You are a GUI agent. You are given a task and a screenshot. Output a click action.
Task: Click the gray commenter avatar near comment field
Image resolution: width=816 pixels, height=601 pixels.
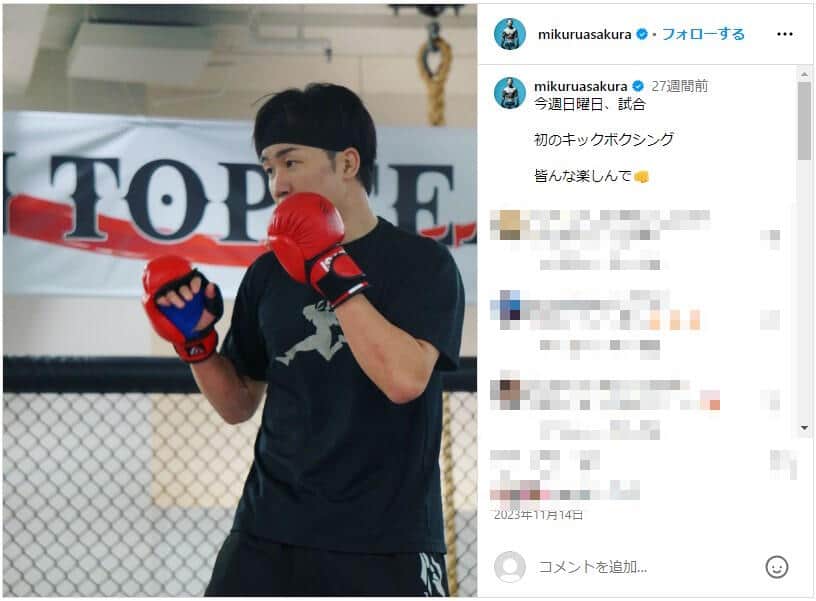tap(509, 567)
